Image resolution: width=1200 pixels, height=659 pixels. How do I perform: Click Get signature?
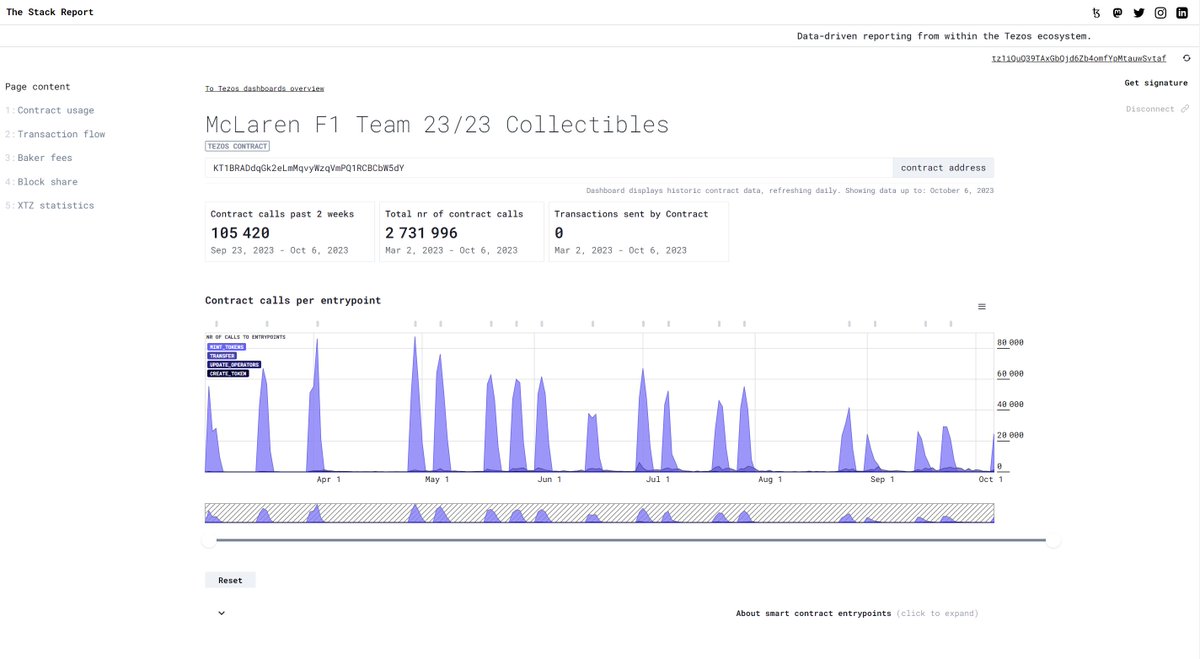(x=1156, y=83)
